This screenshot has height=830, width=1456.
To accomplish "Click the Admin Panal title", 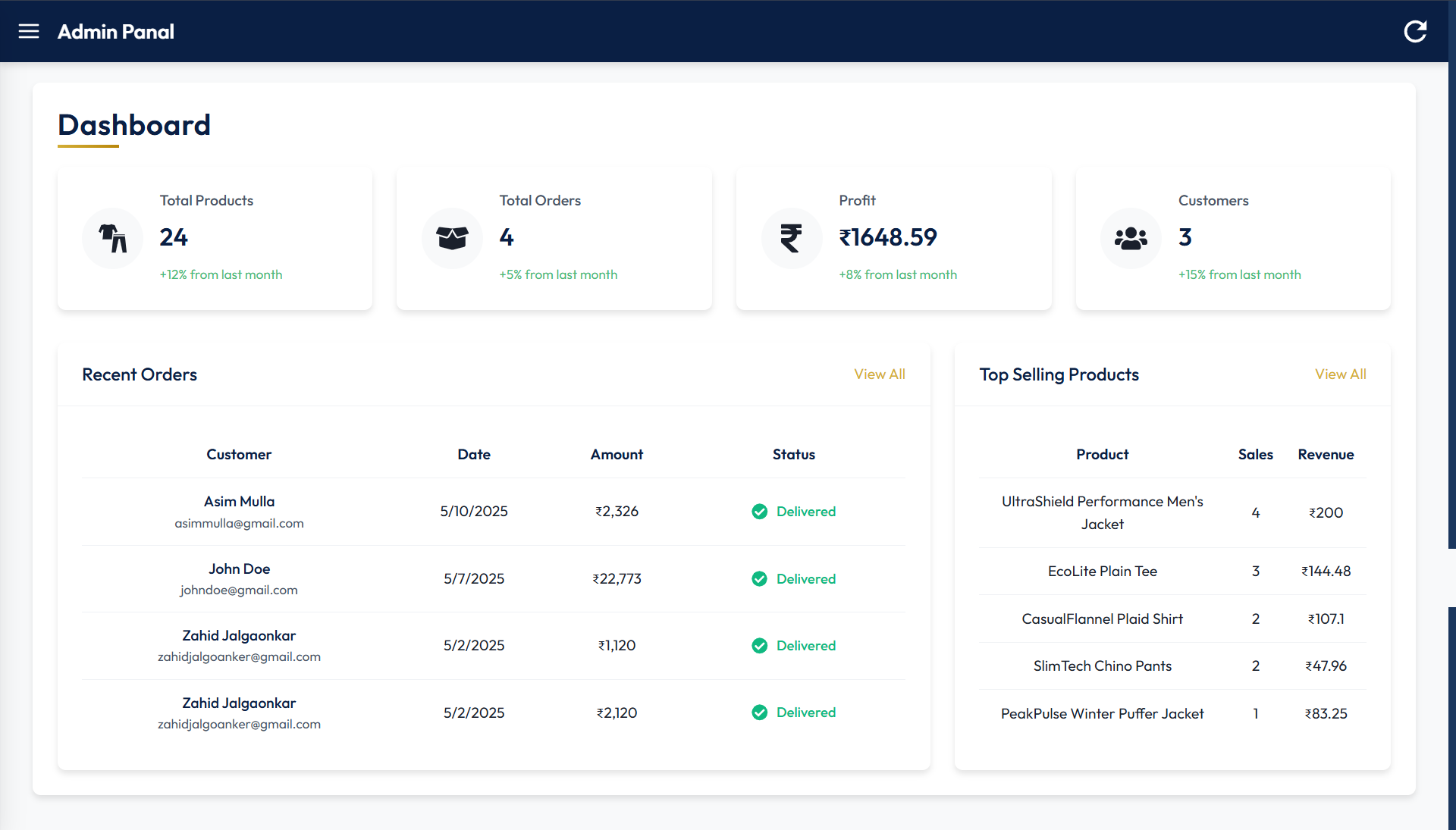I will [116, 32].
